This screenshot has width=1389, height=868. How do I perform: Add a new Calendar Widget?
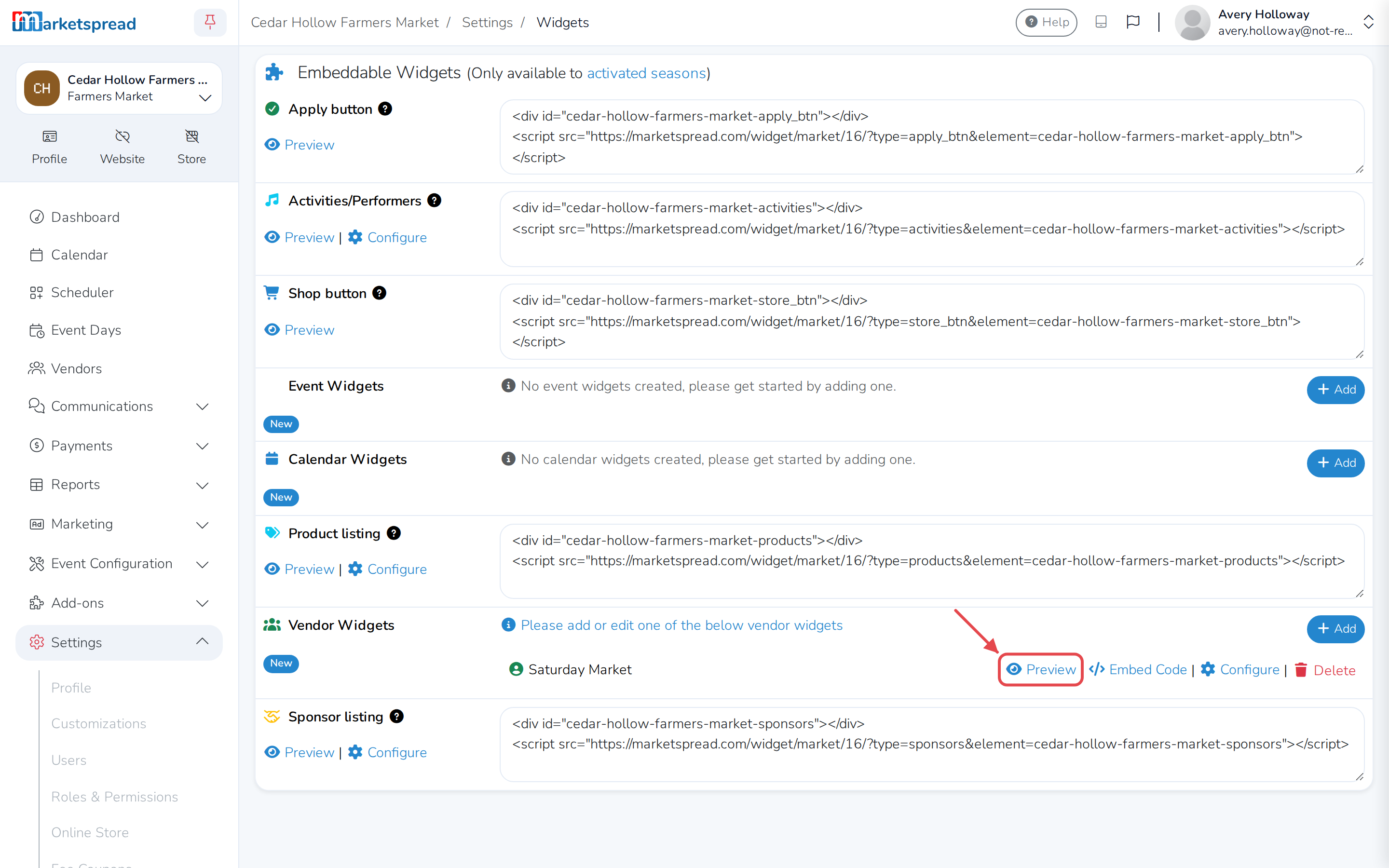1335,463
